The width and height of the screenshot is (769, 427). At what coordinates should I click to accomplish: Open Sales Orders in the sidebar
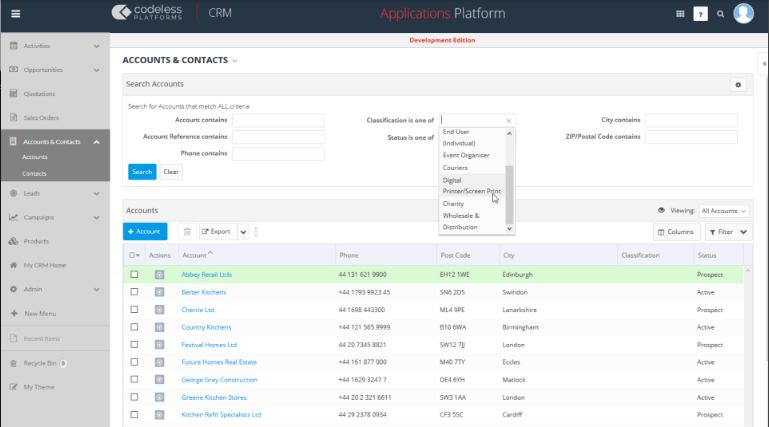[x=41, y=118]
